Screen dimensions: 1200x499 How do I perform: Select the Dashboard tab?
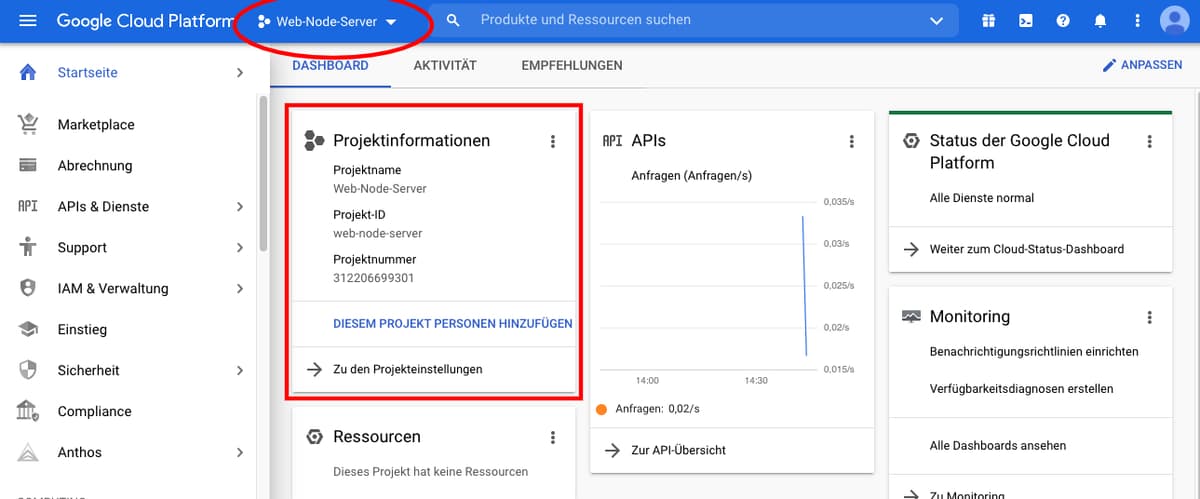coord(330,66)
